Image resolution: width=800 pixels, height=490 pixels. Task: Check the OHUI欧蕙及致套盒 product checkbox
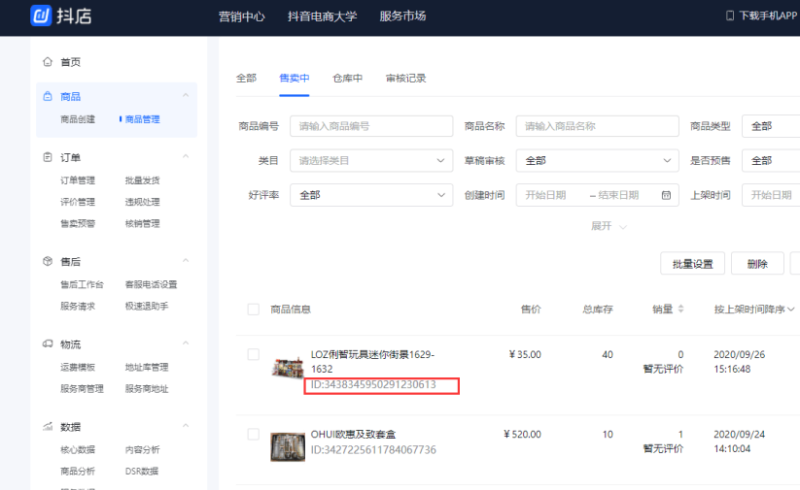(253, 435)
